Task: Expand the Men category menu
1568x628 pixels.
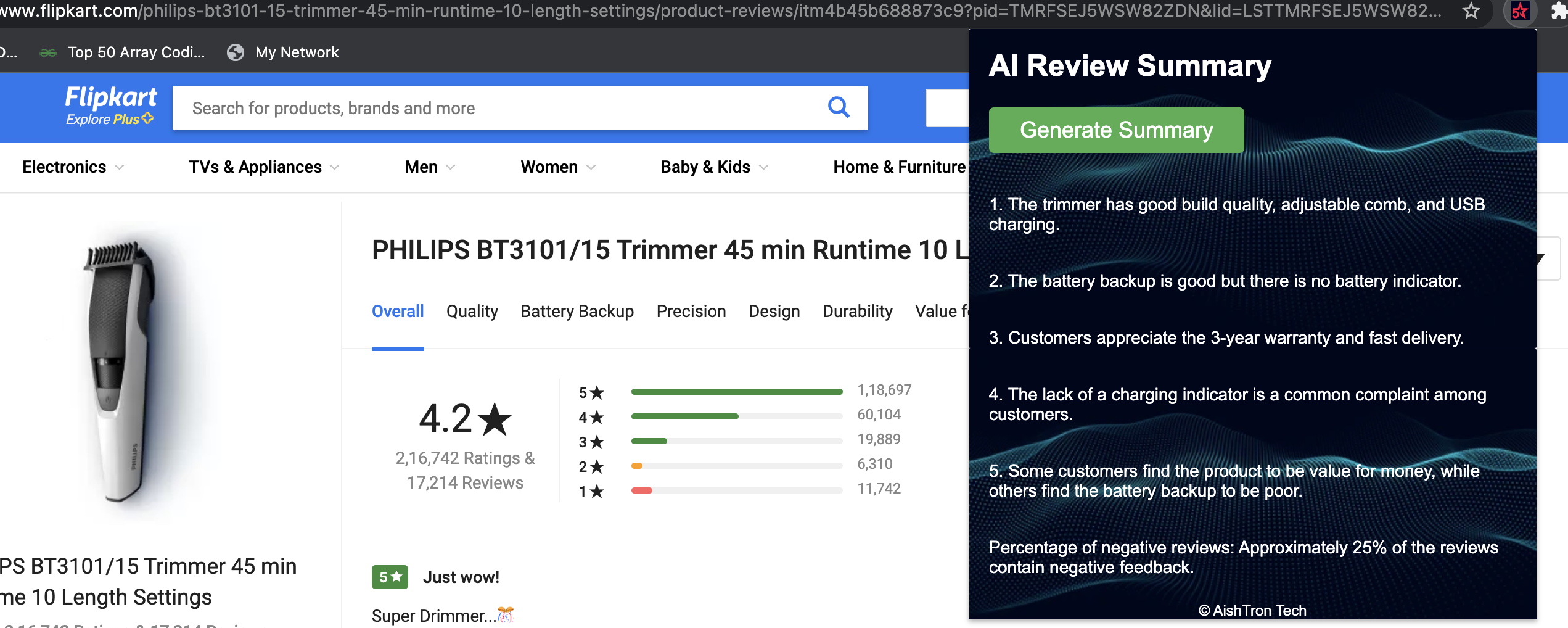Action: (x=430, y=167)
